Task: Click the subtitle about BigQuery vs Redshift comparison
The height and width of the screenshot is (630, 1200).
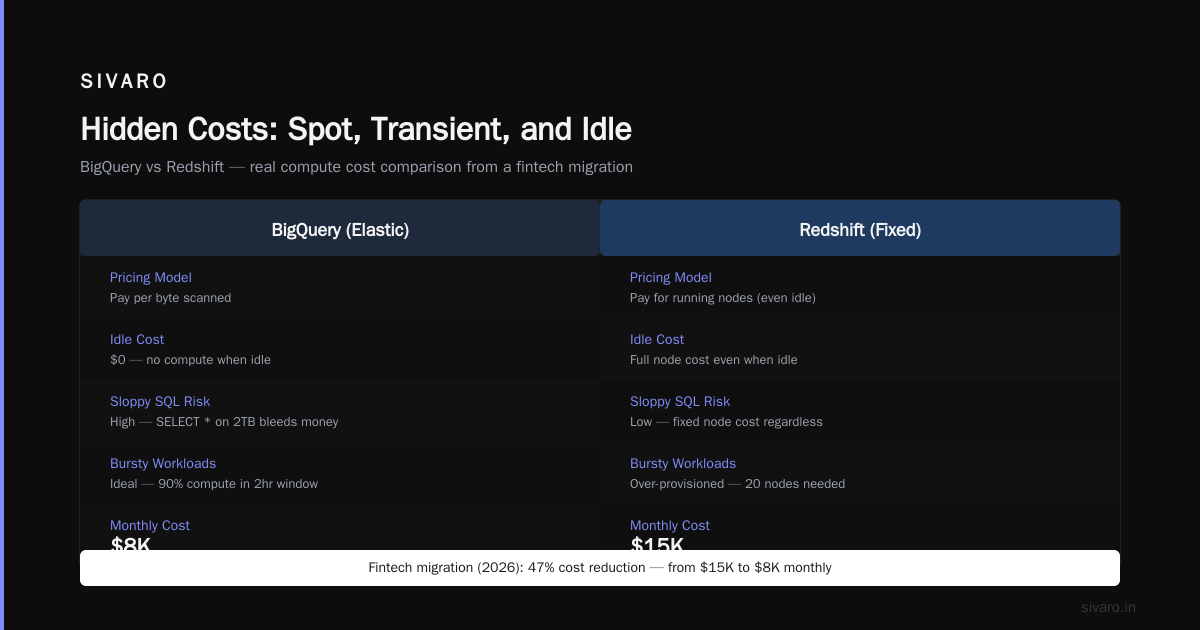Action: click(356, 167)
